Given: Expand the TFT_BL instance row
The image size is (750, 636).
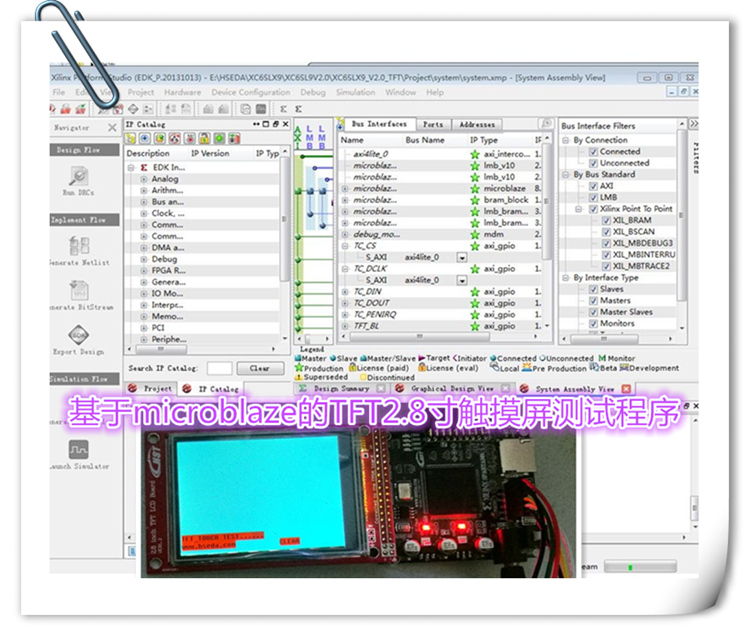Looking at the screenshot, I should [345, 326].
